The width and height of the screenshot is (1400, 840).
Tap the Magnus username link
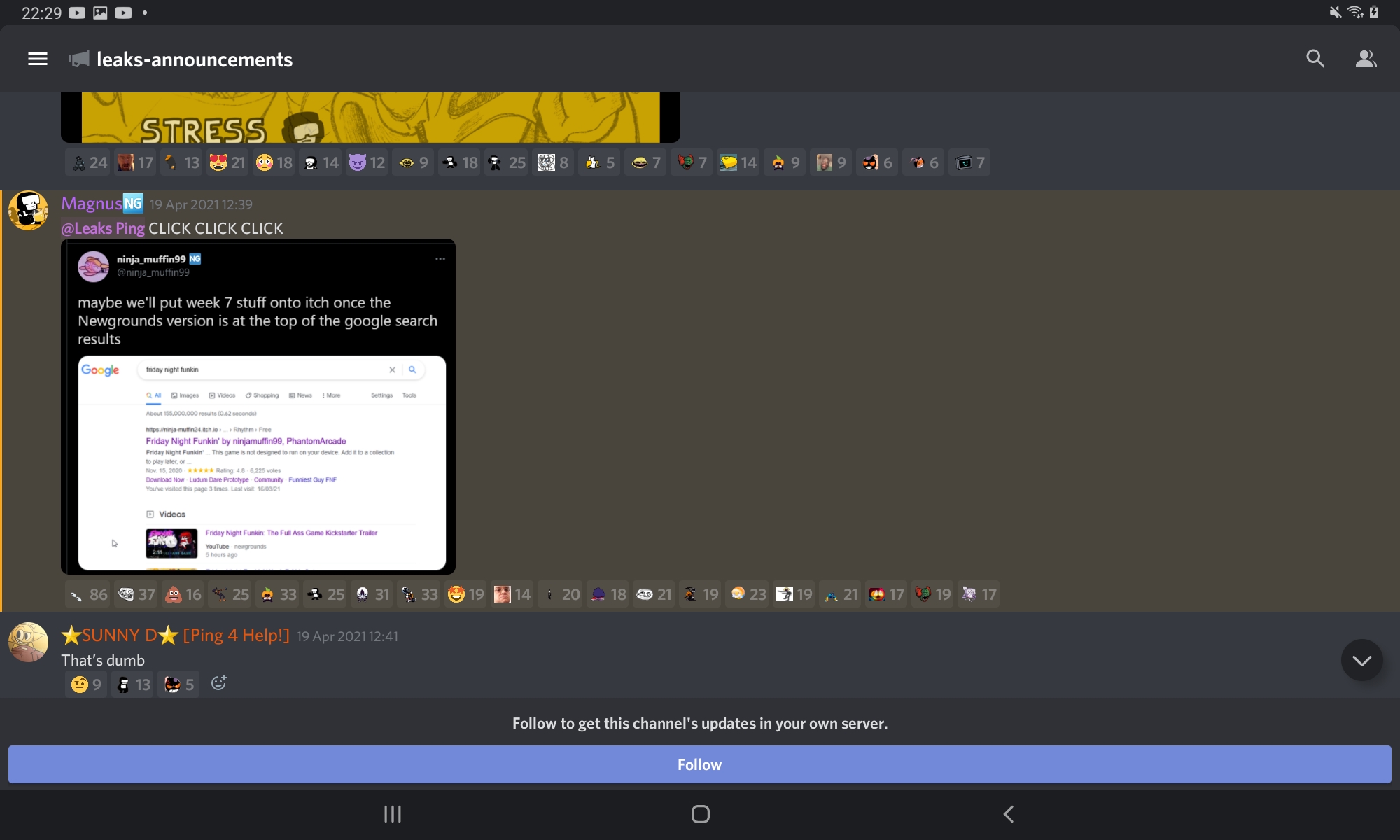pyautogui.click(x=92, y=204)
